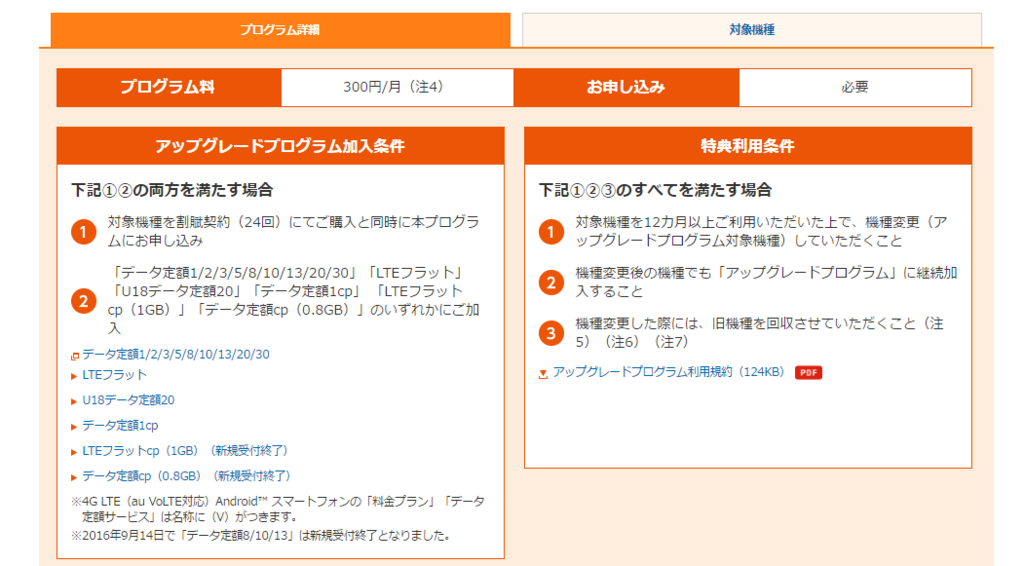The width and height of the screenshot is (1024, 566).
Task: Click the 300円/月（注4） value cell
Action: click(397, 87)
